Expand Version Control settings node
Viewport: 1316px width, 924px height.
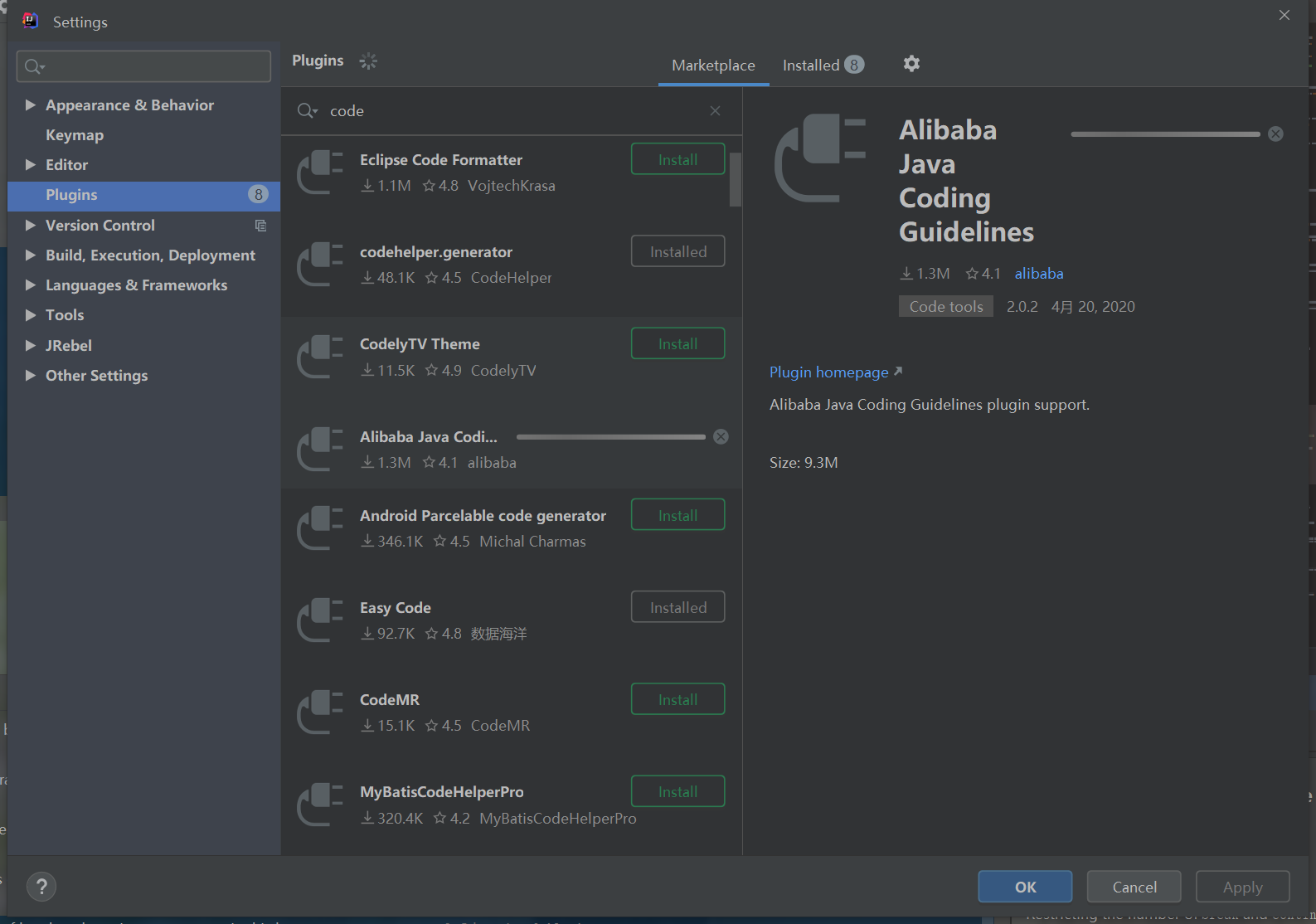pyautogui.click(x=31, y=225)
